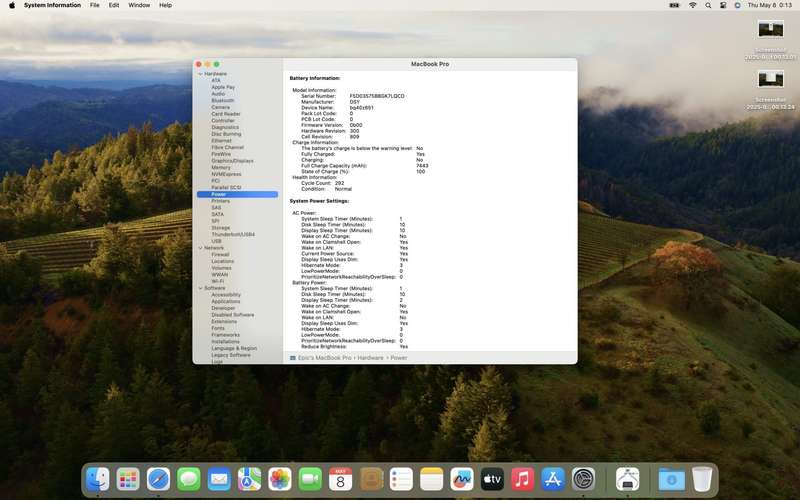
Task: Select Firewall under Network
Action: [x=220, y=255]
